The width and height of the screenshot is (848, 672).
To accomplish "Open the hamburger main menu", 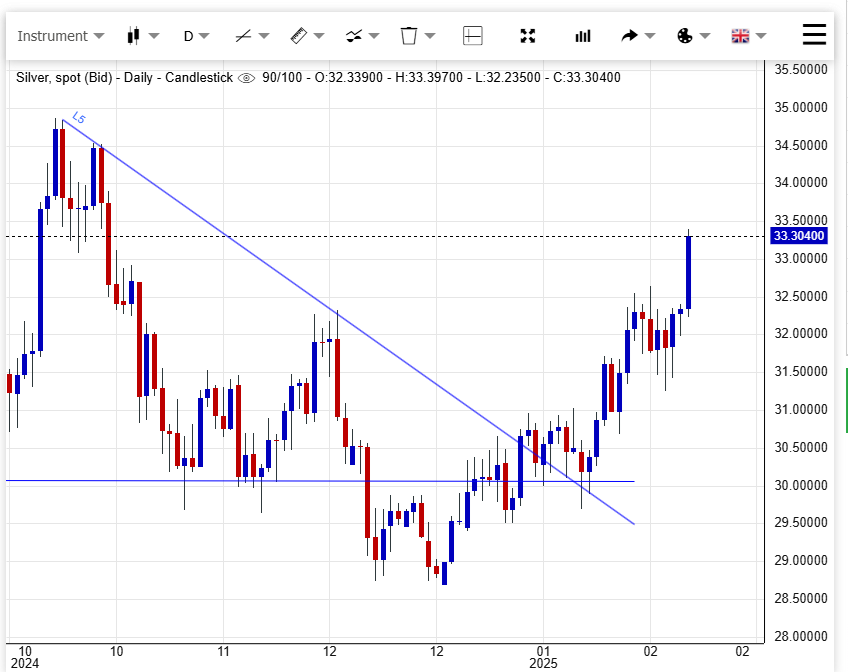I will [814, 35].
